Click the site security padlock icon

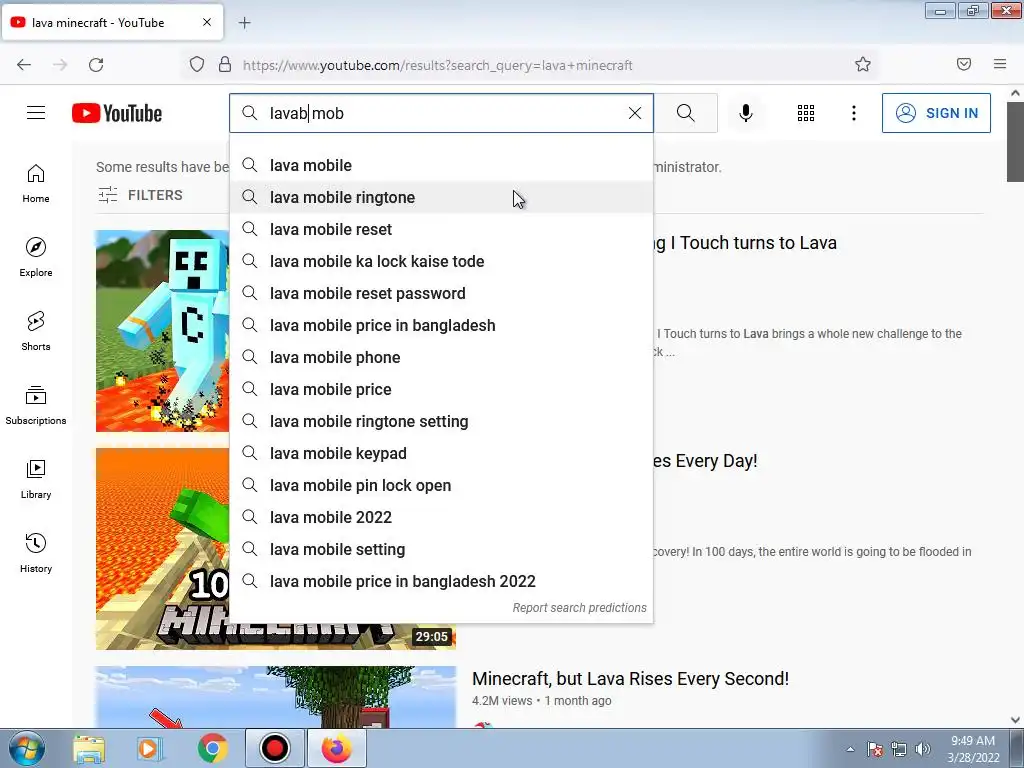tap(225, 65)
